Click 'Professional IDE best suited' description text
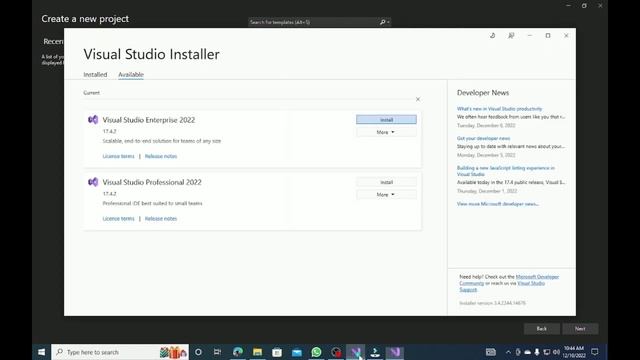Screen dimensions: 640x360 pos(152,203)
